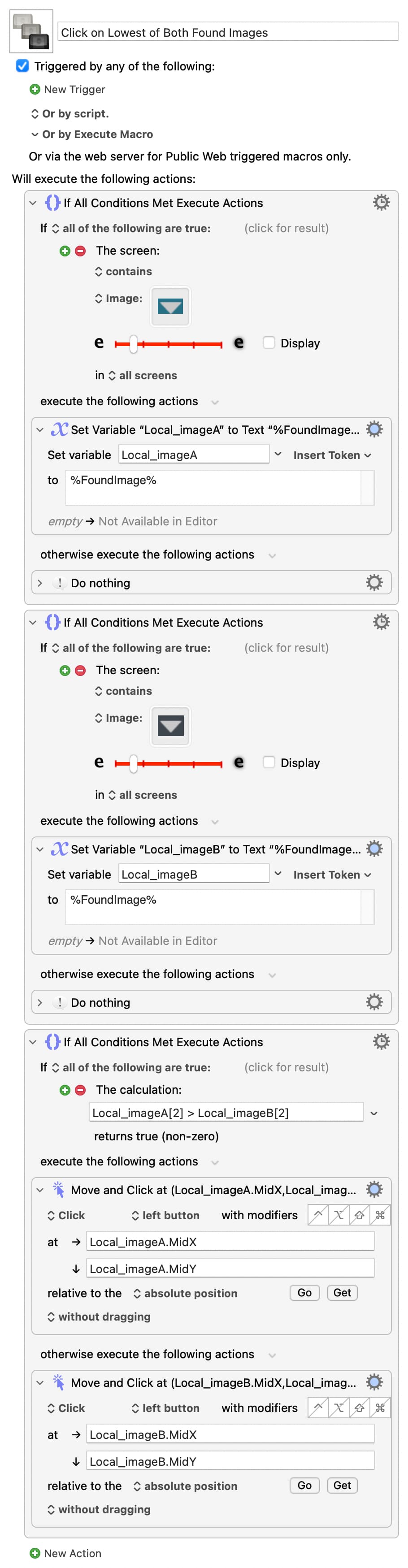
Task: Click gear icon of first Do nothing action
Action: pos(374,583)
